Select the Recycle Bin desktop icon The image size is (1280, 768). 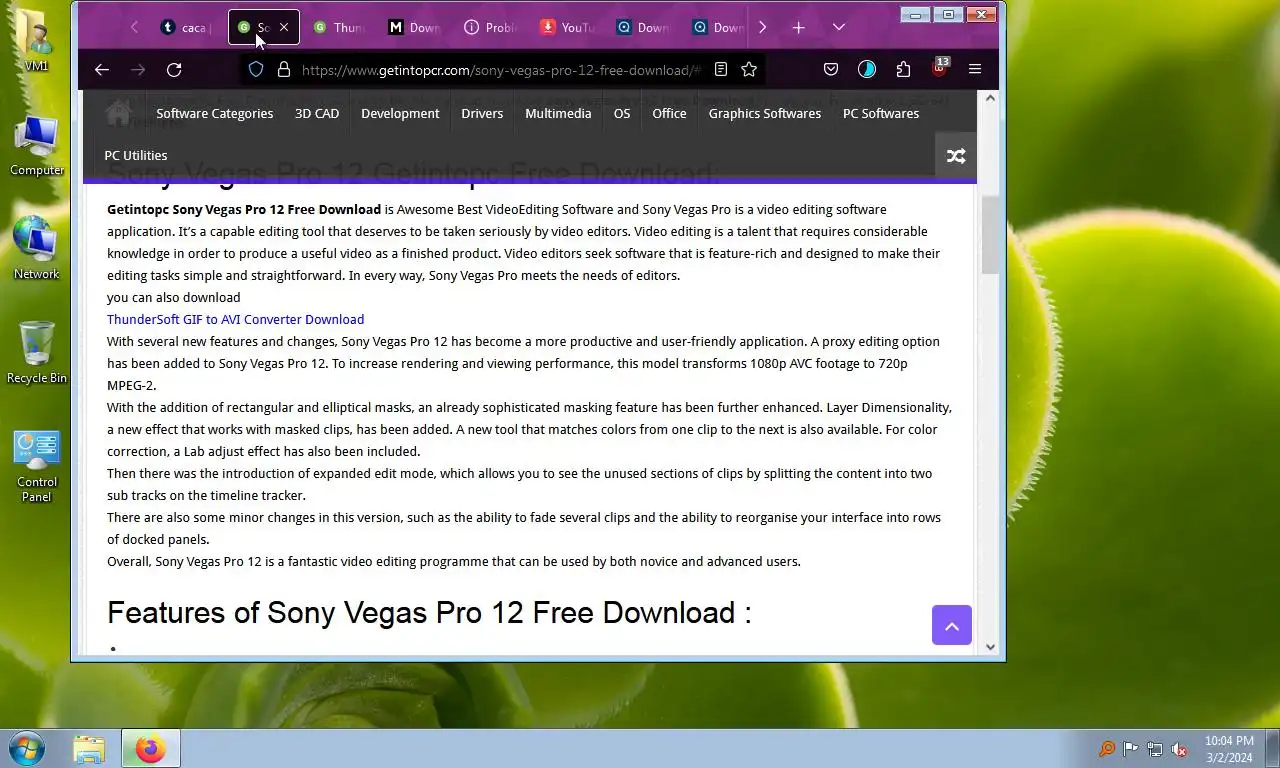pyautogui.click(x=37, y=352)
